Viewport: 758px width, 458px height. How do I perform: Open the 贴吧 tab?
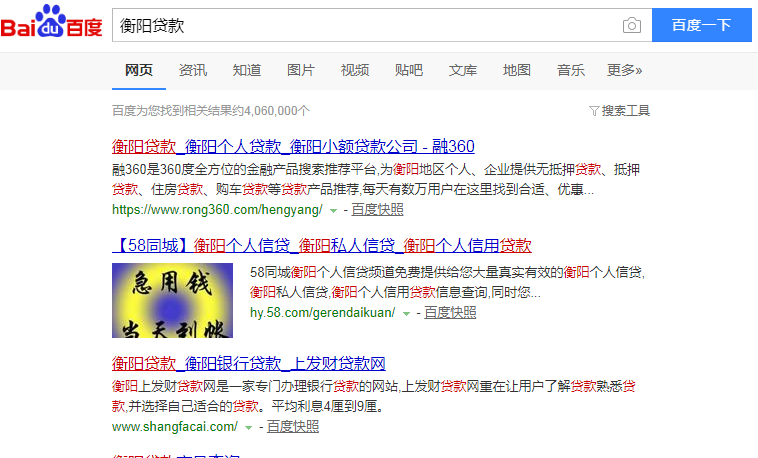[x=409, y=70]
